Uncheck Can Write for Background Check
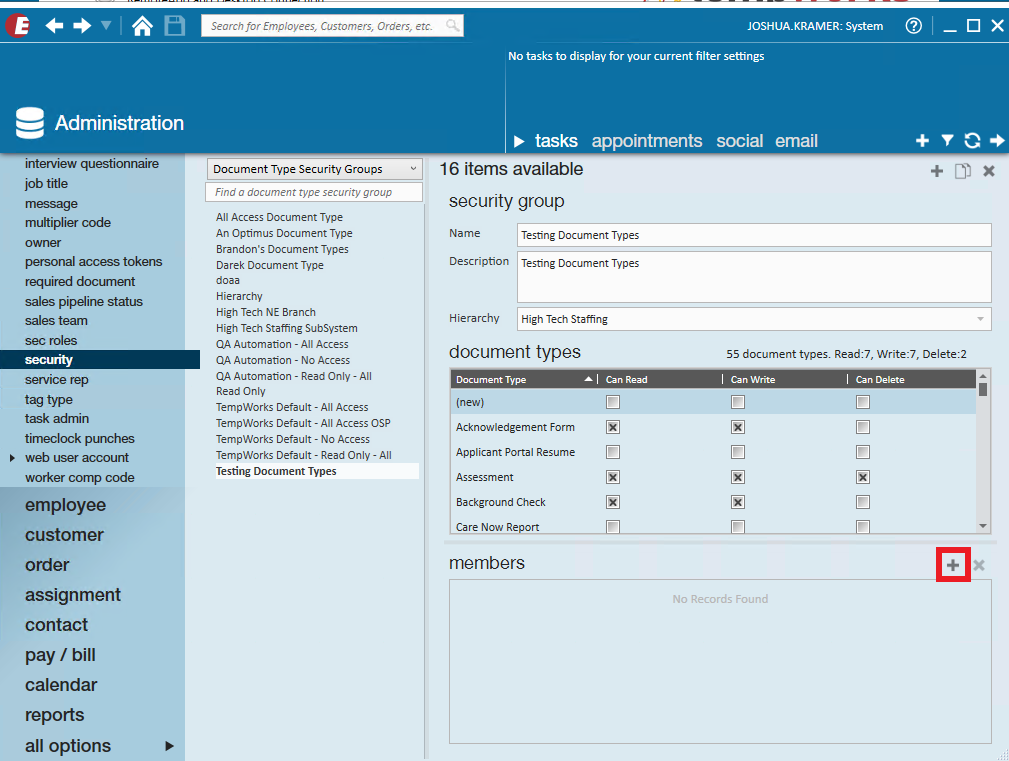 (737, 502)
